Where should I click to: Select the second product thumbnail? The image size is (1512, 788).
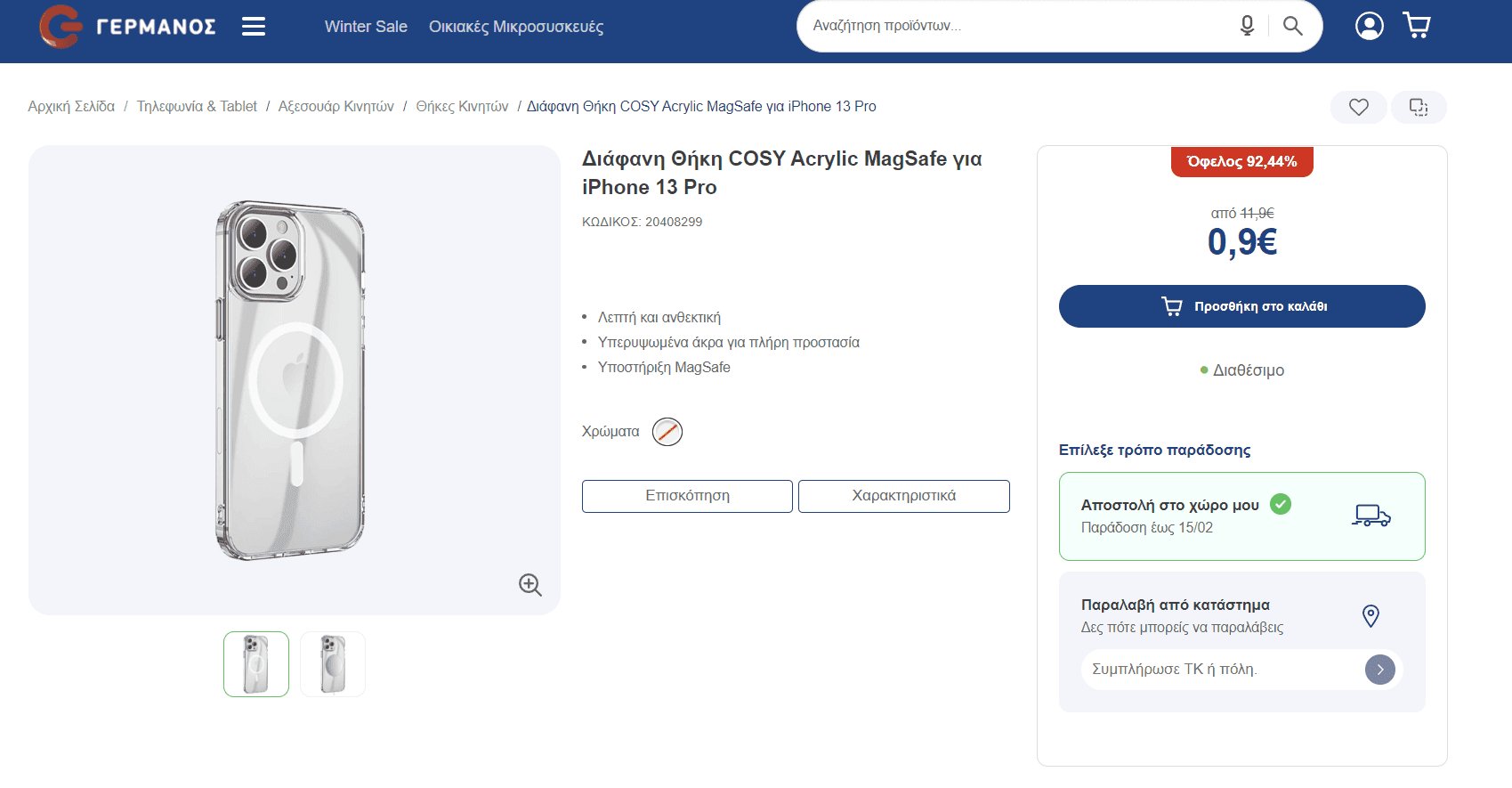click(x=333, y=664)
